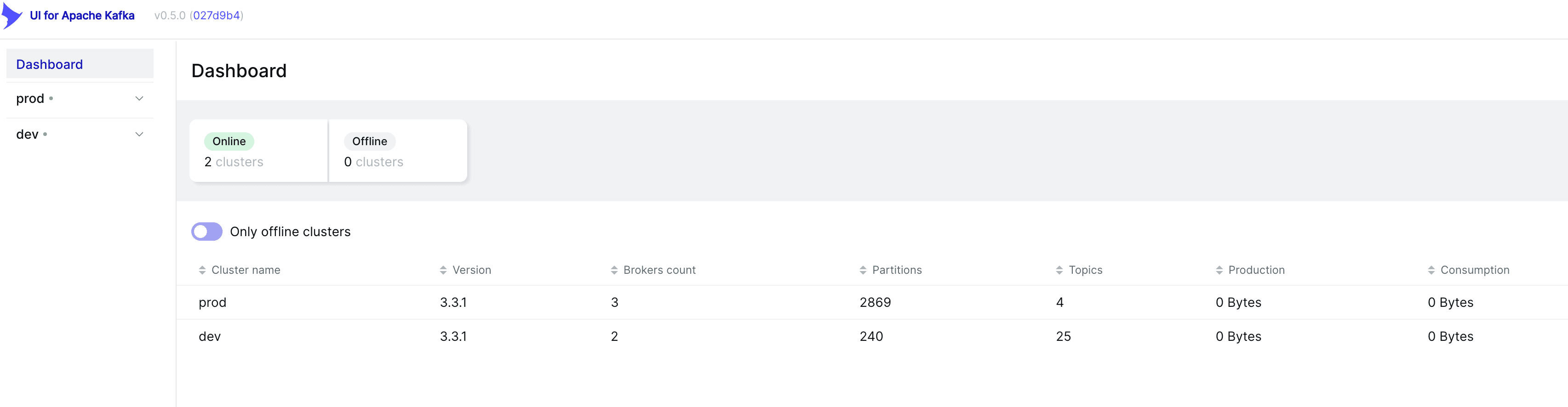This screenshot has width=1568, height=407.
Task: Click the dev row in cluster table
Action: pyautogui.click(x=210, y=336)
